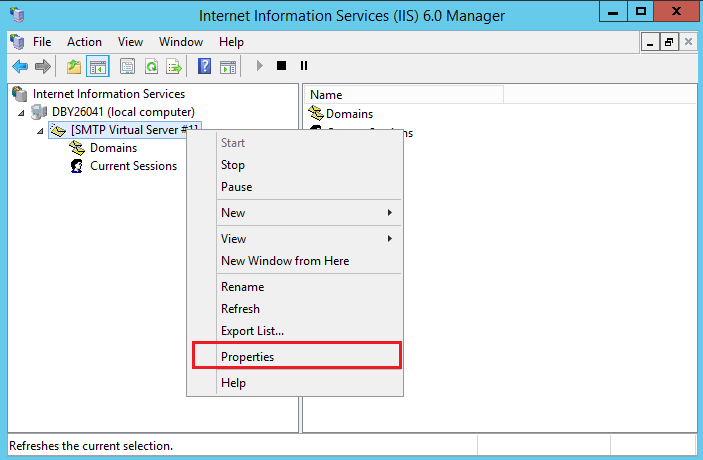The width and height of the screenshot is (703, 460).
Task: Click the Export List toolbar icon
Action: click(174, 66)
